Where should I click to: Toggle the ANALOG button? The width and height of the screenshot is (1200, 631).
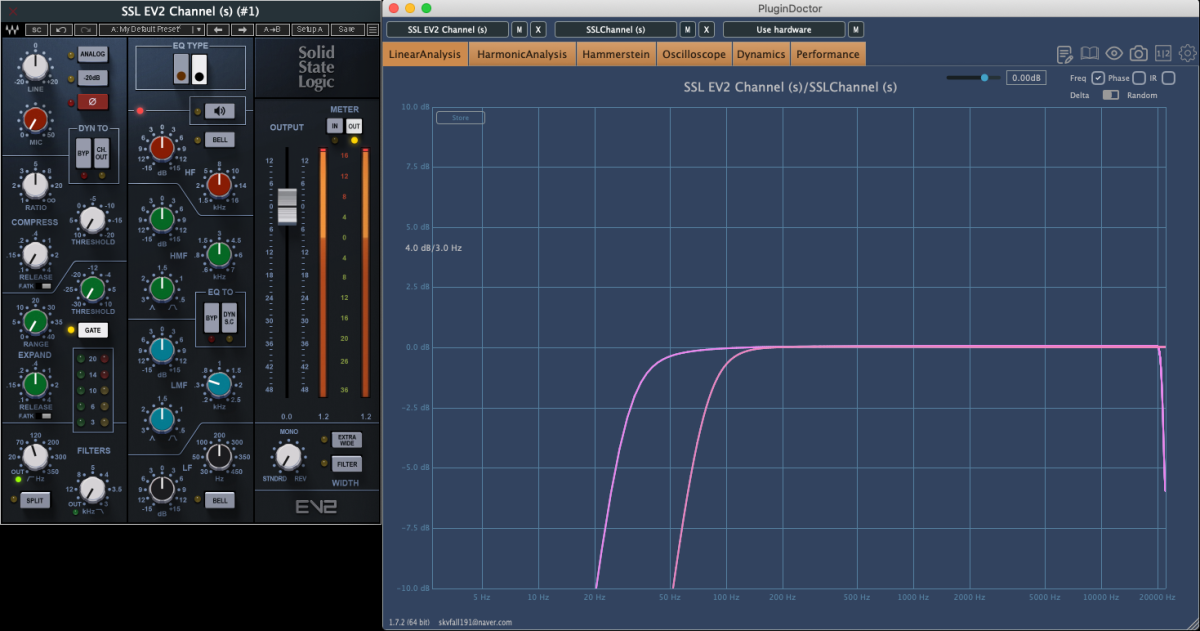(93, 55)
